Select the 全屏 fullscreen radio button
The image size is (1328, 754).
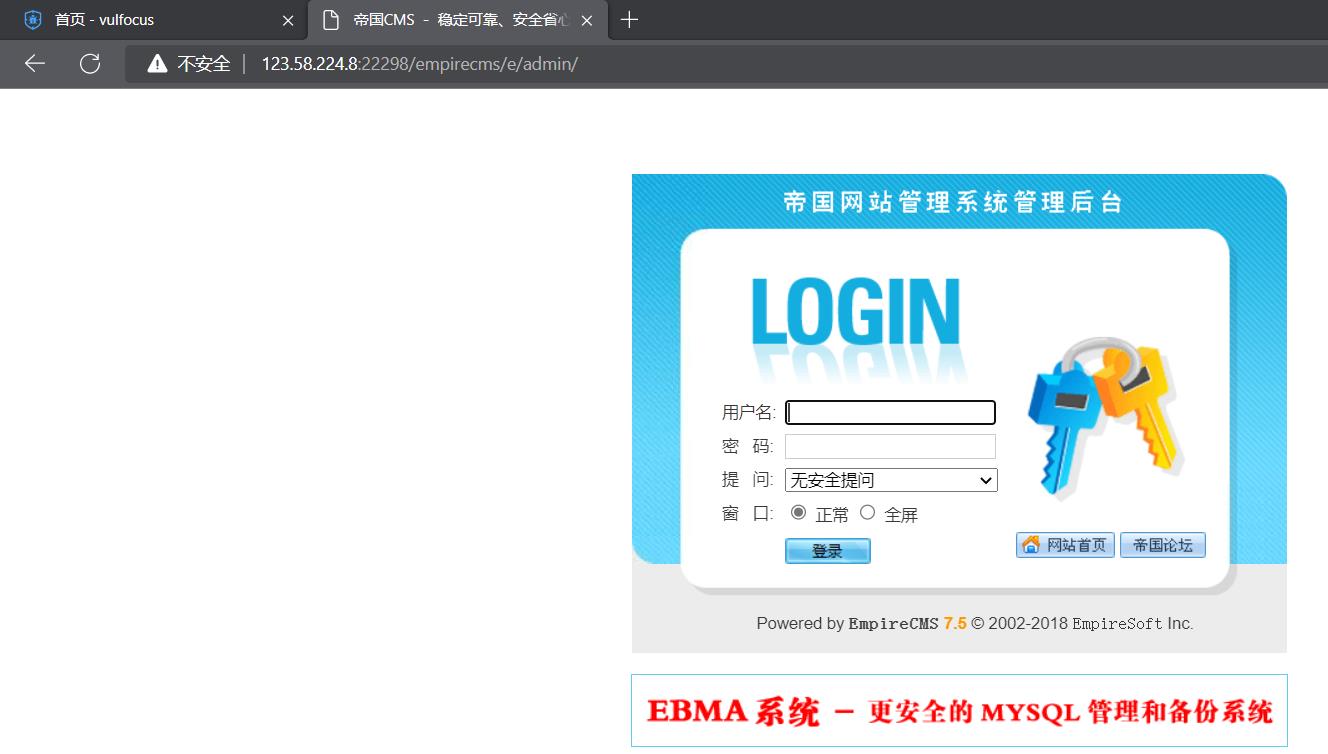pos(867,512)
